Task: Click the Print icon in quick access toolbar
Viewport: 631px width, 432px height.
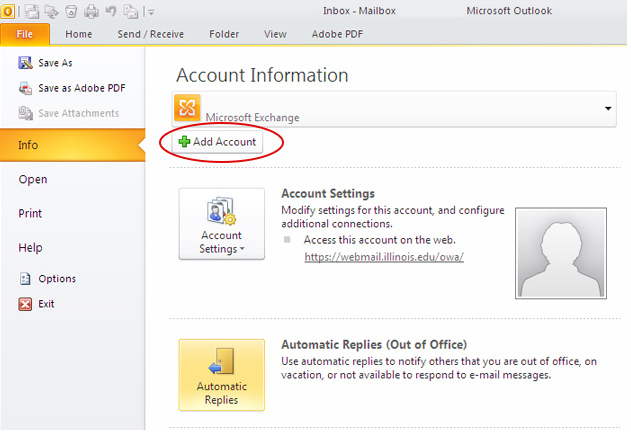Action: pyautogui.click(x=92, y=11)
